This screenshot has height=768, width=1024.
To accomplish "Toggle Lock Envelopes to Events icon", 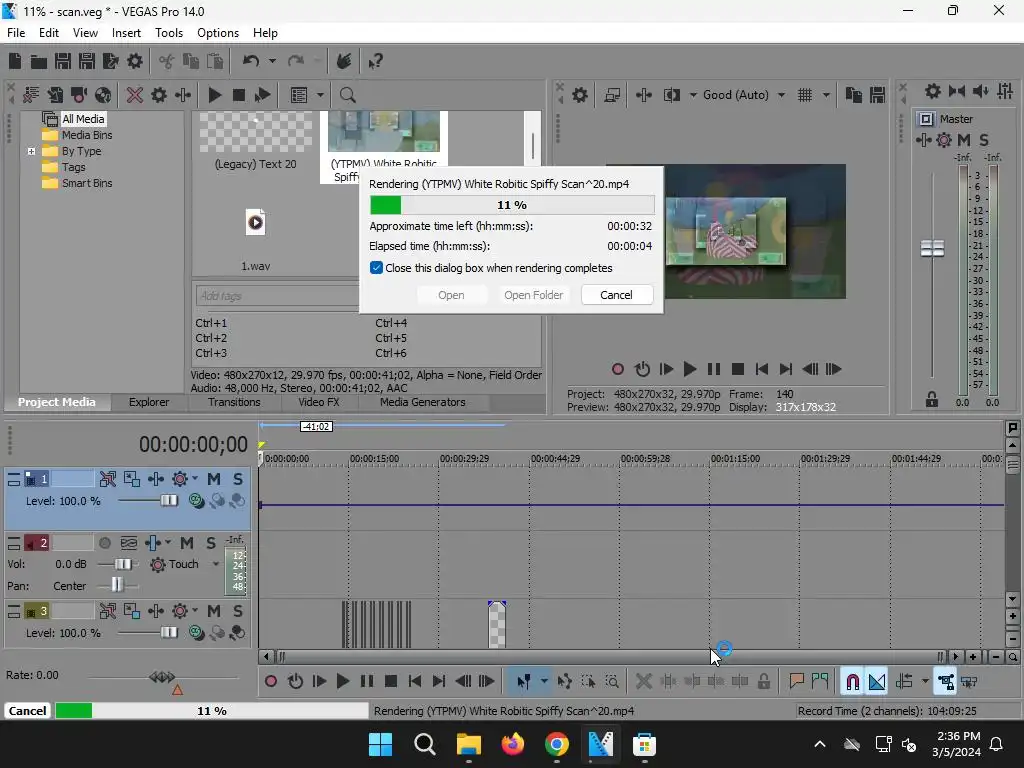I will pyautogui.click(x=946, y=682).
